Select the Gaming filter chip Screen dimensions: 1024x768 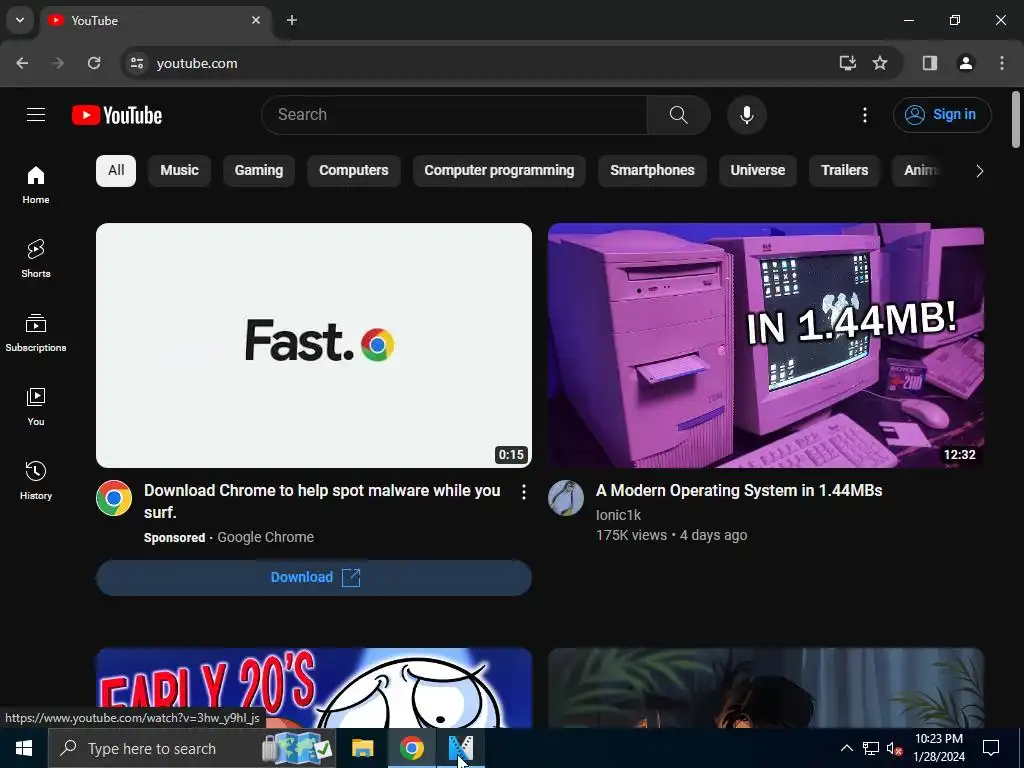259,170
